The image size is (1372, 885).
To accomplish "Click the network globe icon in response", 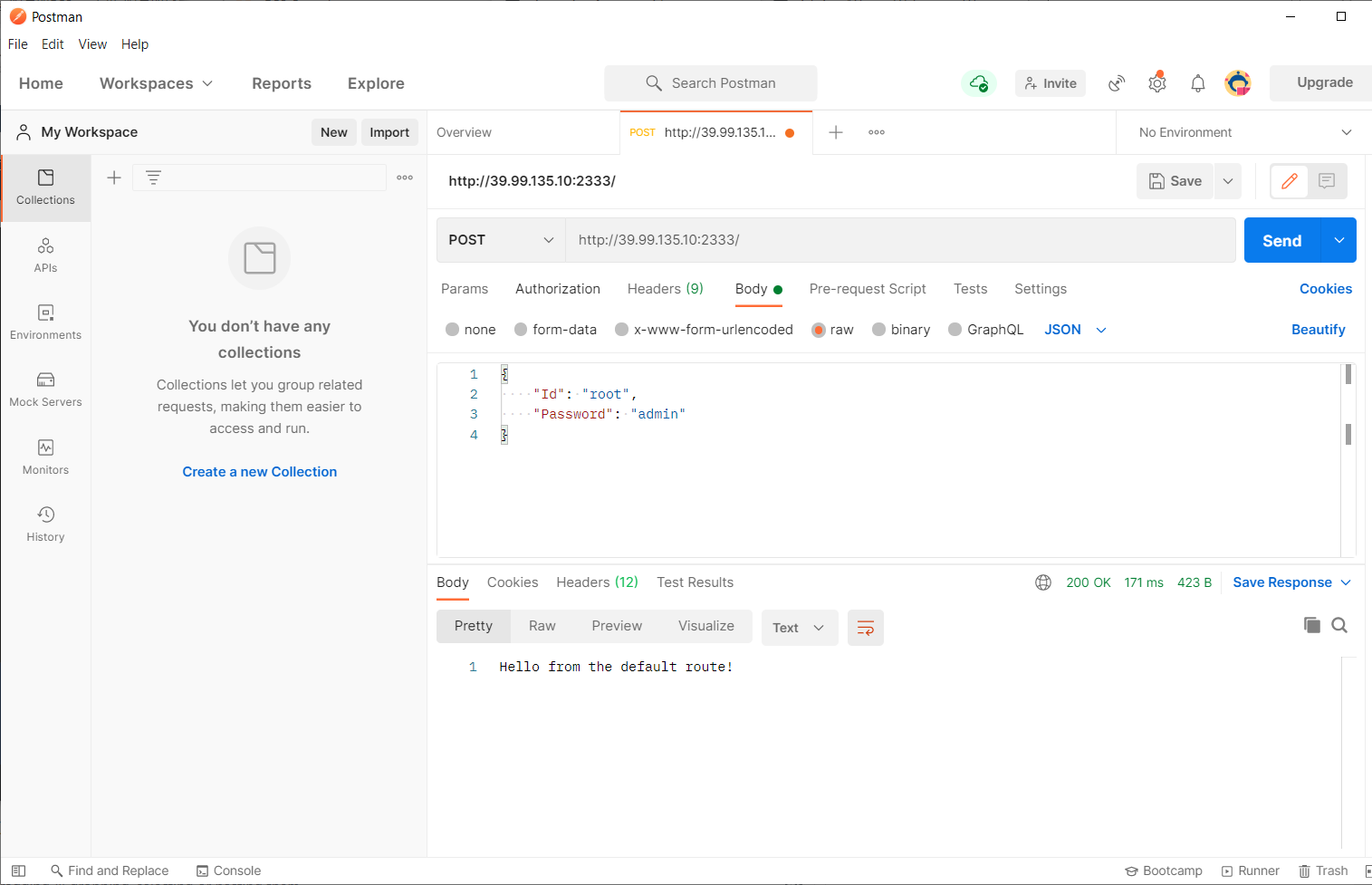I will coord(1043,582).
